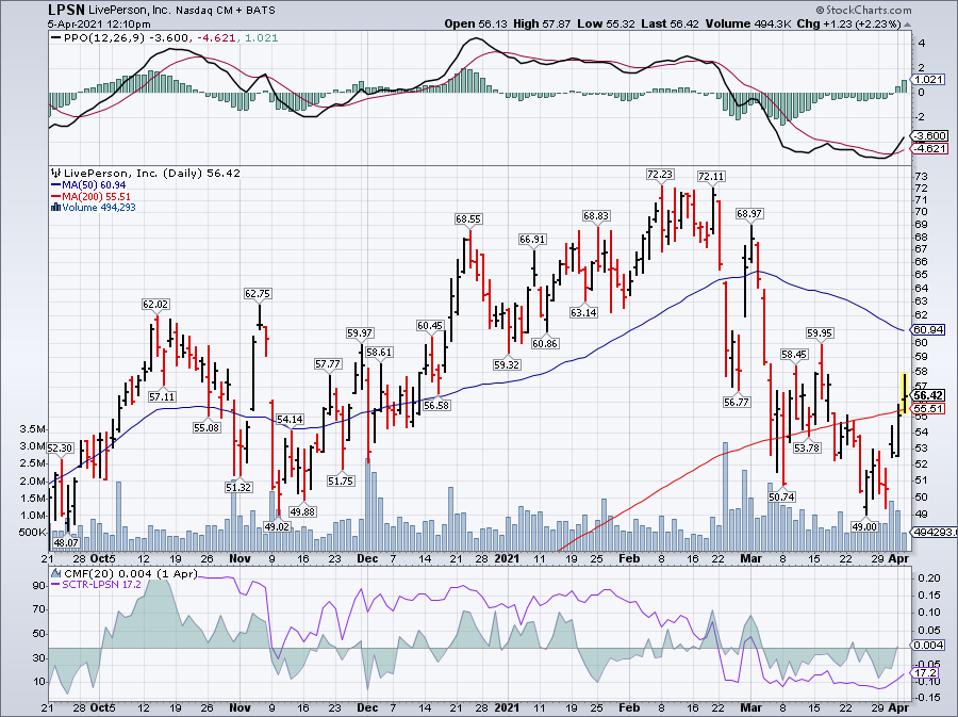
Task: Select the Volume 494.3K header value
Action: (748, 24)
